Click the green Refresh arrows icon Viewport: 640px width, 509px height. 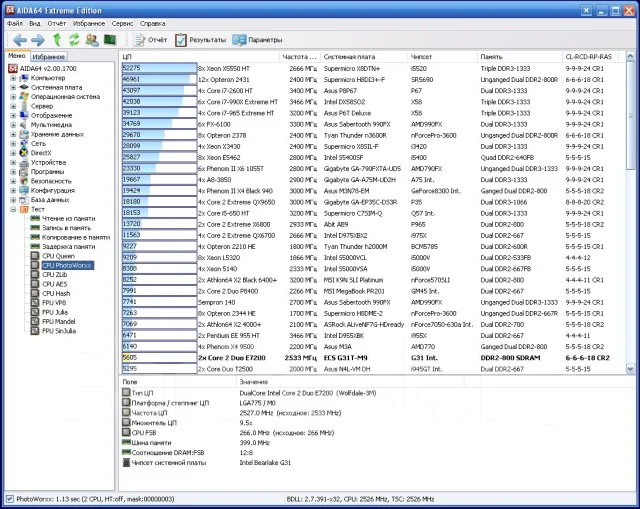[74, 40]
